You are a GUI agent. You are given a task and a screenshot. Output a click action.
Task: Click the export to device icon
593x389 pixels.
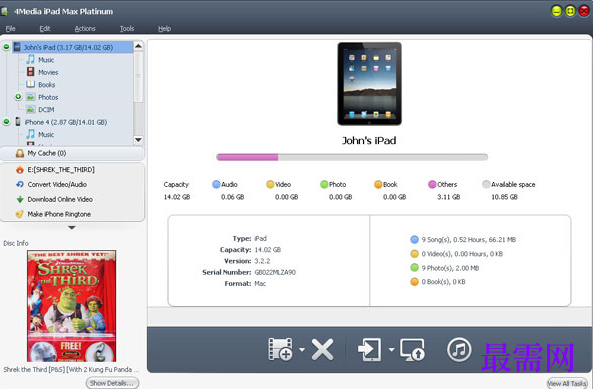click(369, 349)
